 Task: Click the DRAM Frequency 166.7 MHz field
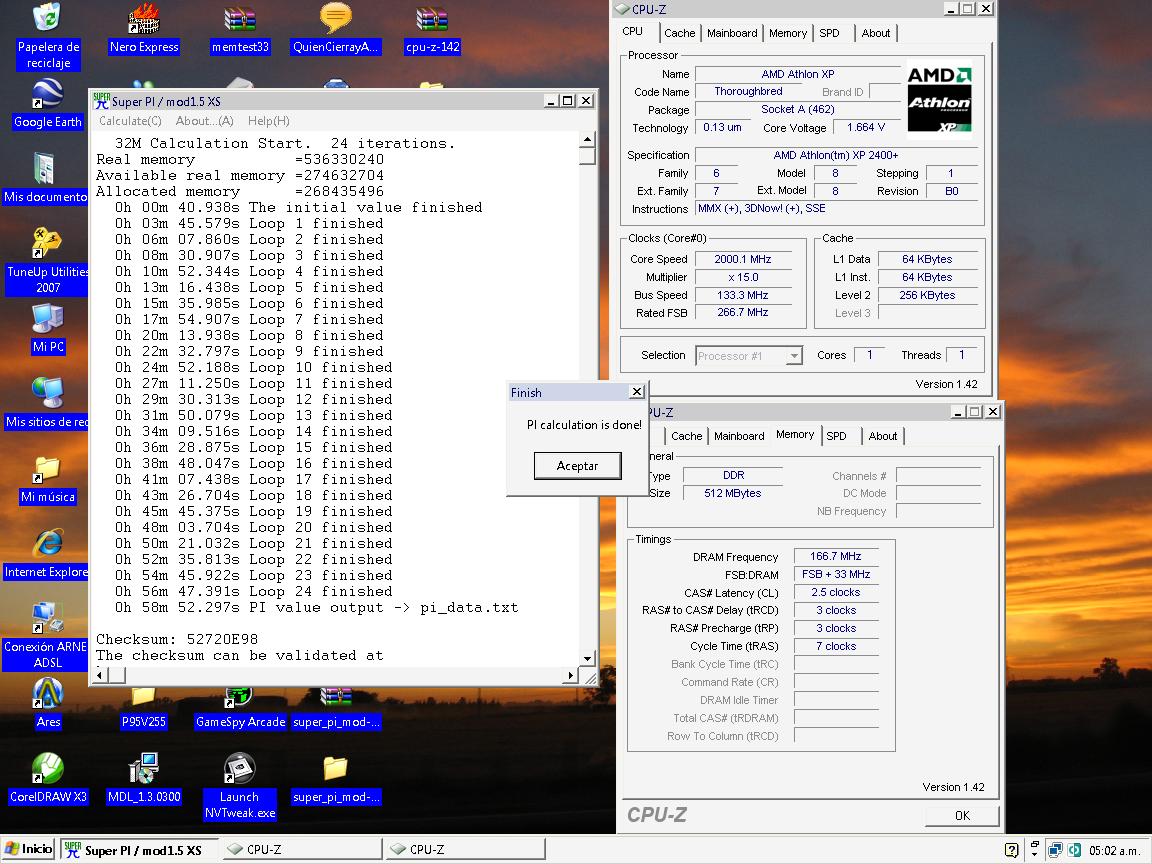836,556
